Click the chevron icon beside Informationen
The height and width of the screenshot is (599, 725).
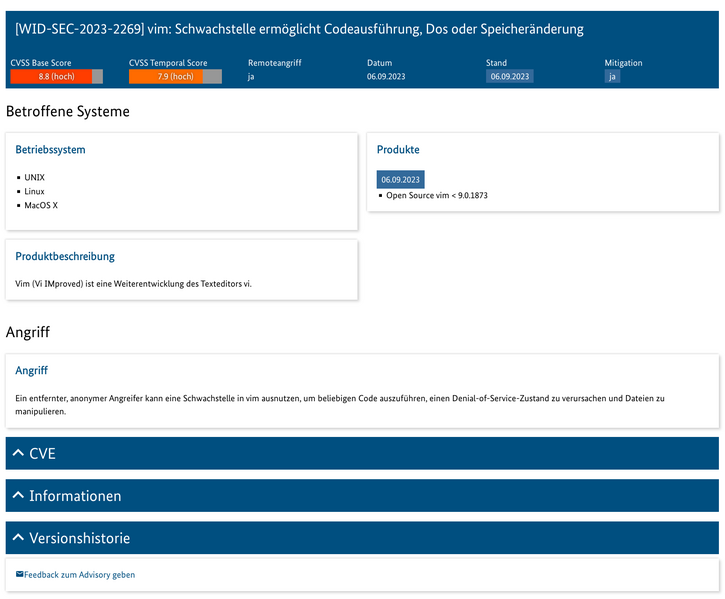pos(18,496)
